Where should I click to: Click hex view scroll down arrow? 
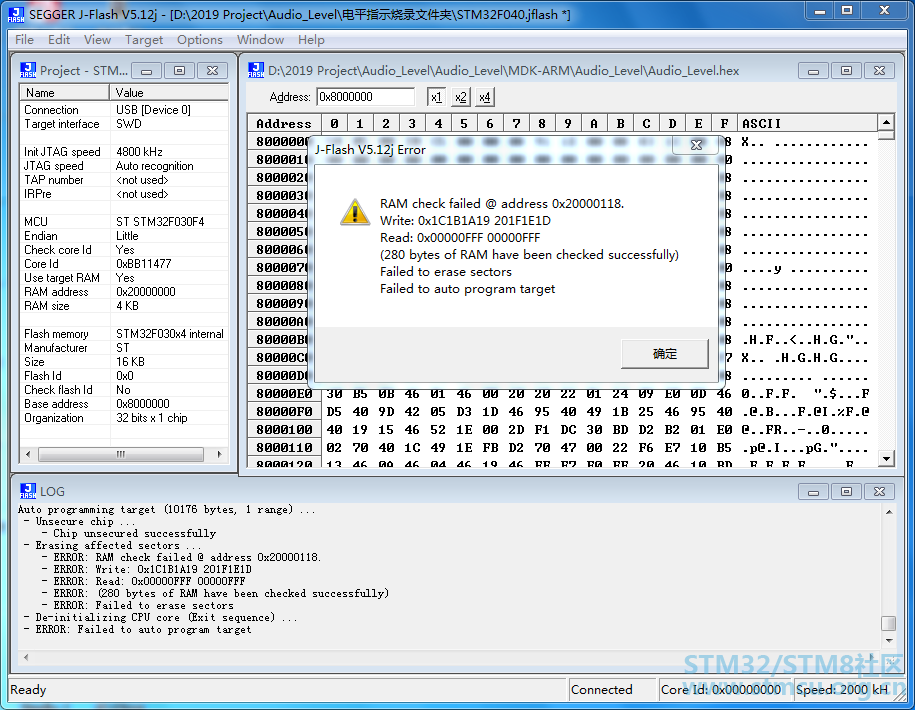point(886,459)
